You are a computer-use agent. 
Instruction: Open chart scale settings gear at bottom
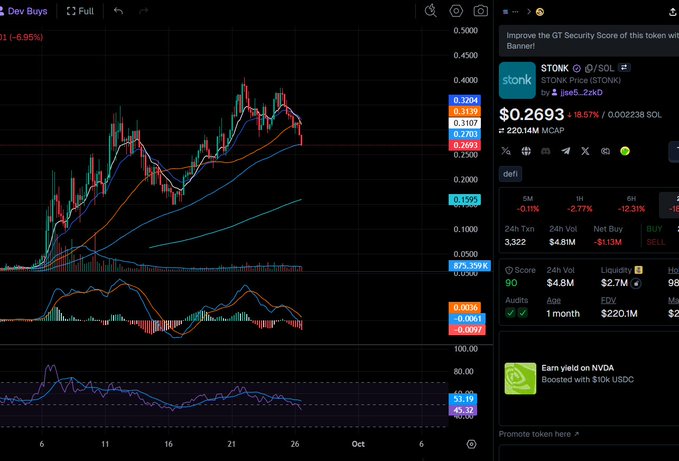coord(472,444)
